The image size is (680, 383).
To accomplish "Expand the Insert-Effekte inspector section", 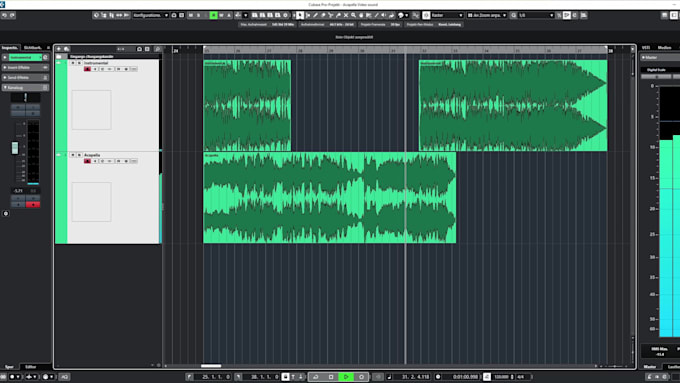I will pos(25,67).
